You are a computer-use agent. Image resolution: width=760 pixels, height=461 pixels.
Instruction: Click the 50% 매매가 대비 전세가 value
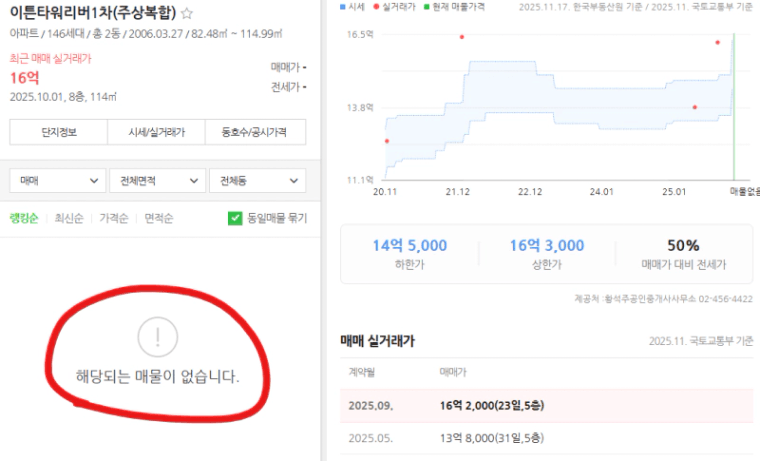click(683, 245)
